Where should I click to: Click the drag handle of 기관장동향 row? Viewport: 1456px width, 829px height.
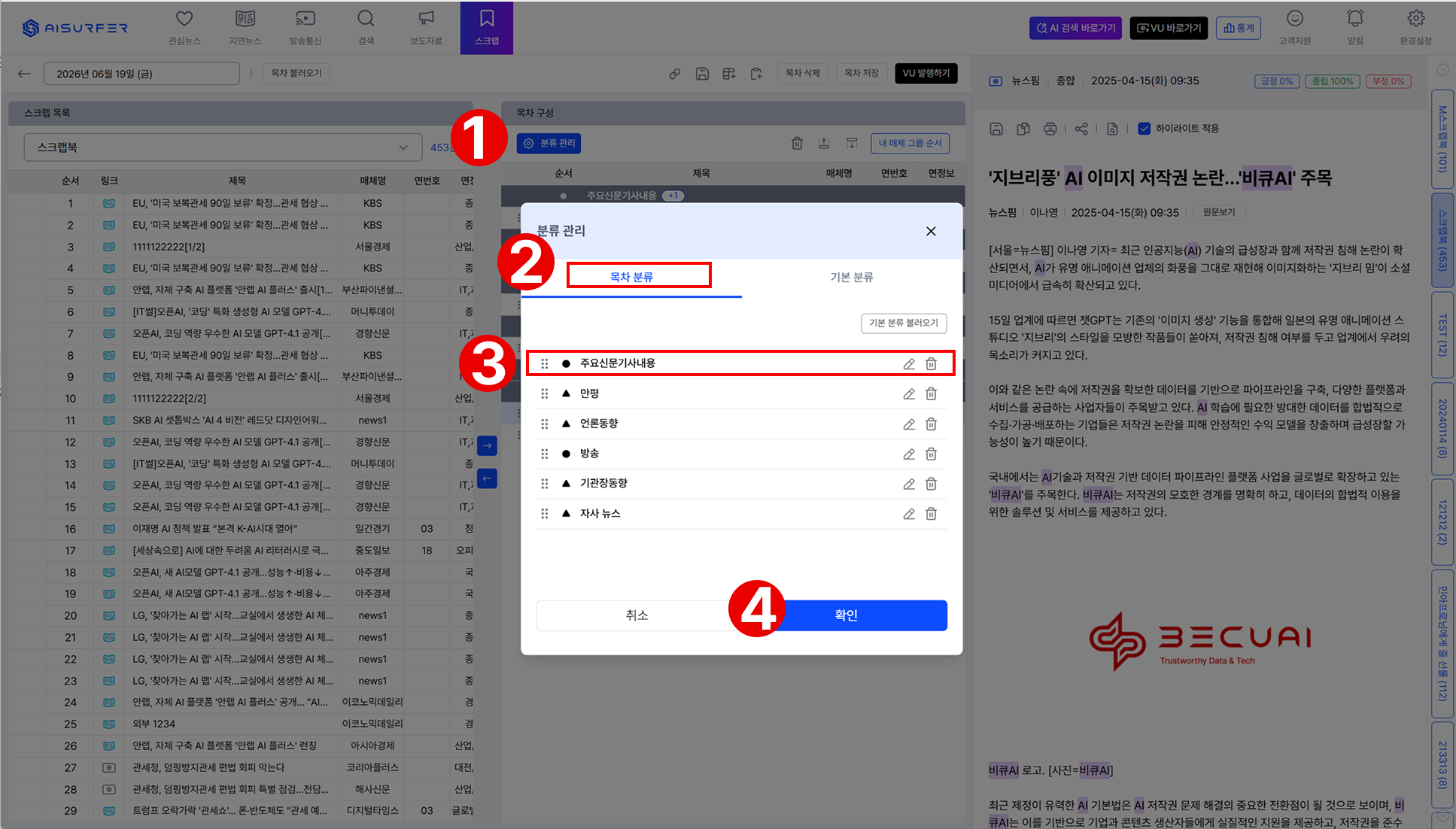coord(545,484)
